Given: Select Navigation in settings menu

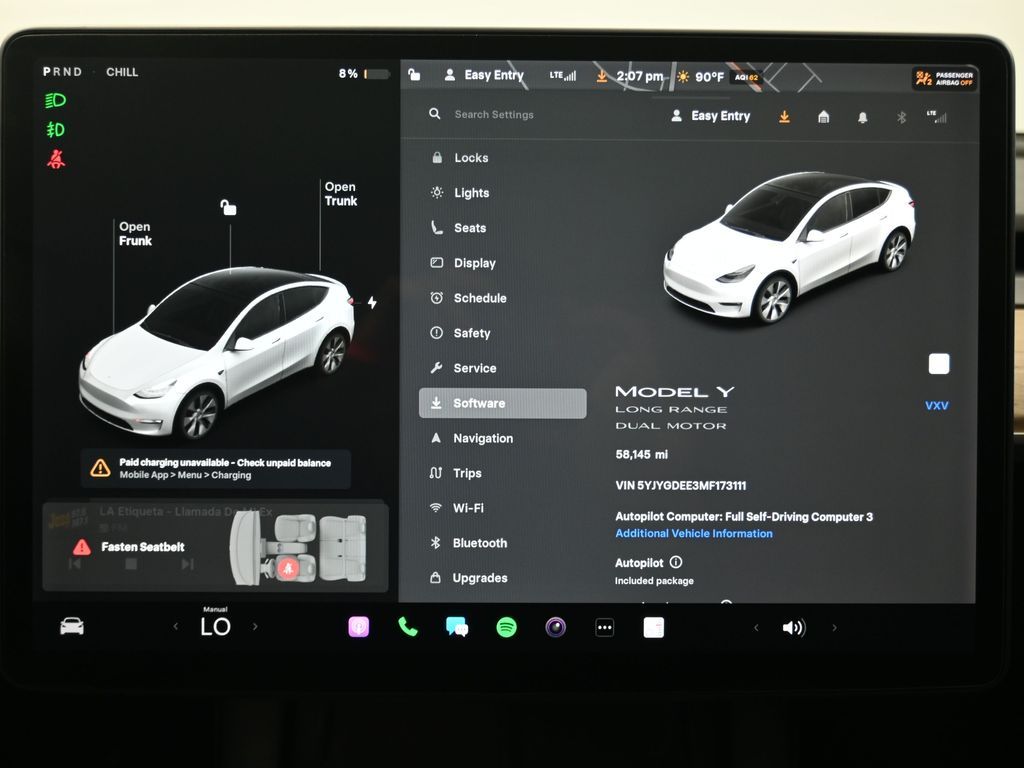Looking at the screenshot, I should (x=482, y=438).
